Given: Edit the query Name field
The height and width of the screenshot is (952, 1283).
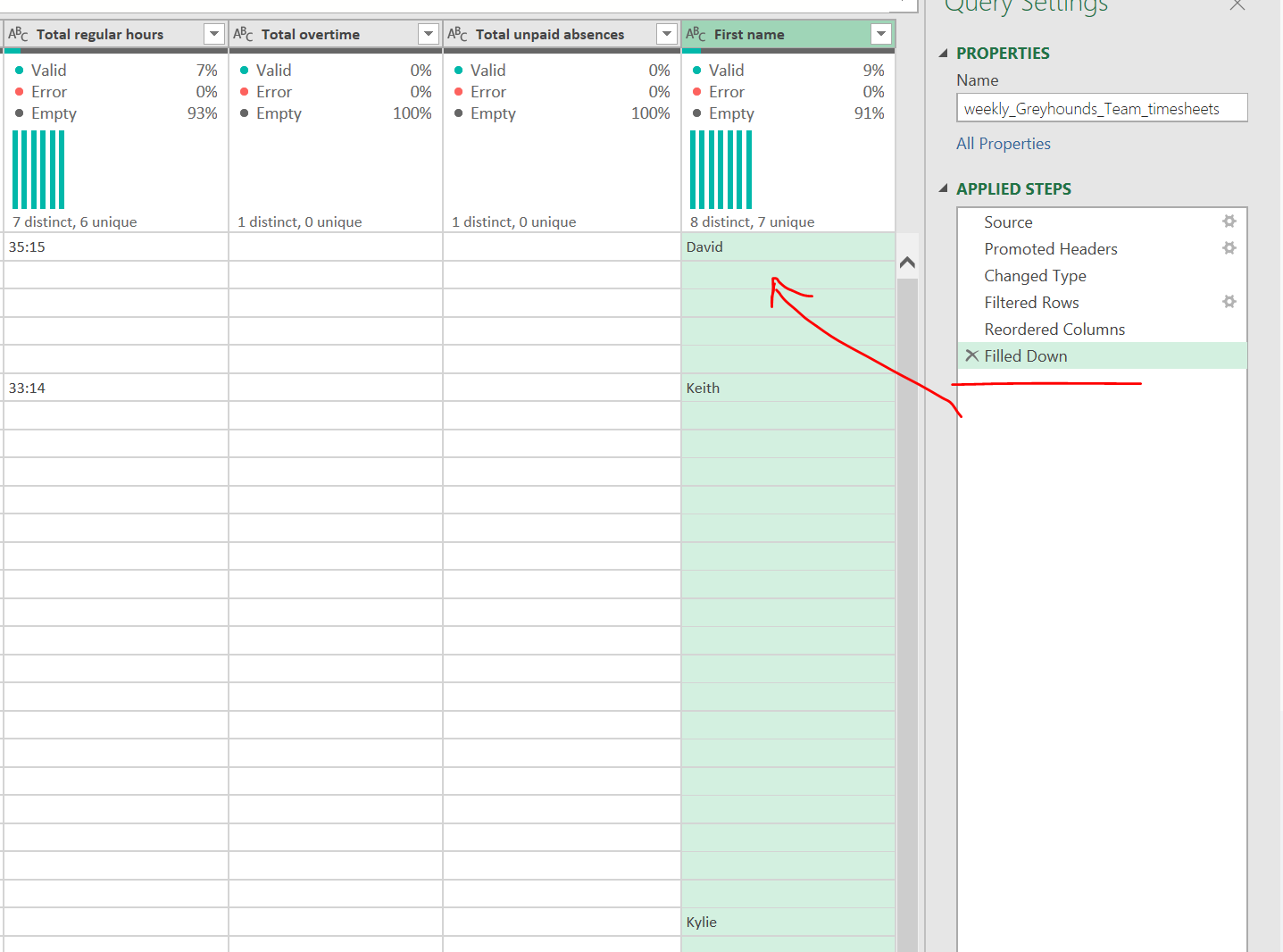Looking at the screenshot, I should 1102,108.
